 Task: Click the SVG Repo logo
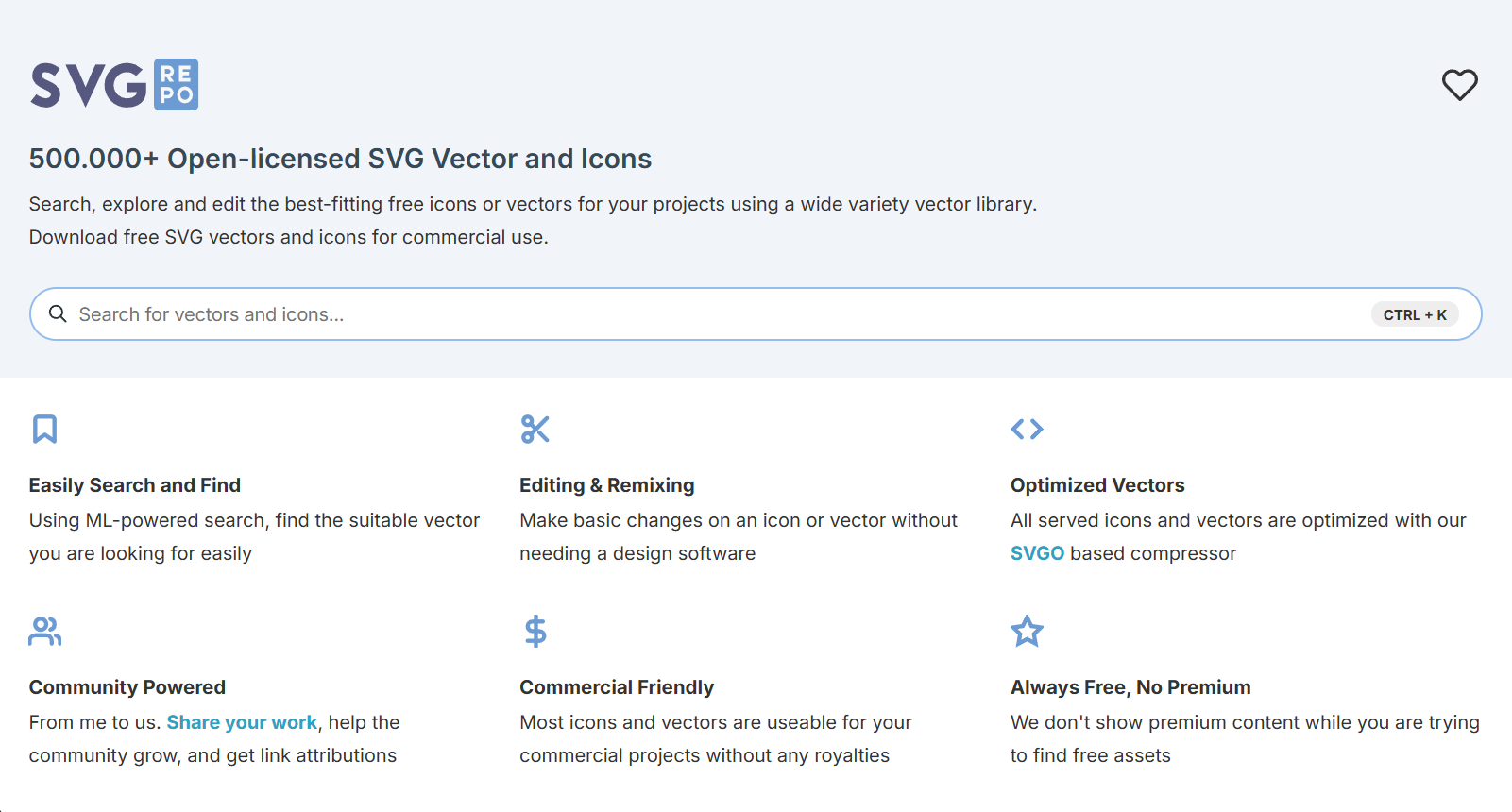tap(114, 85)
